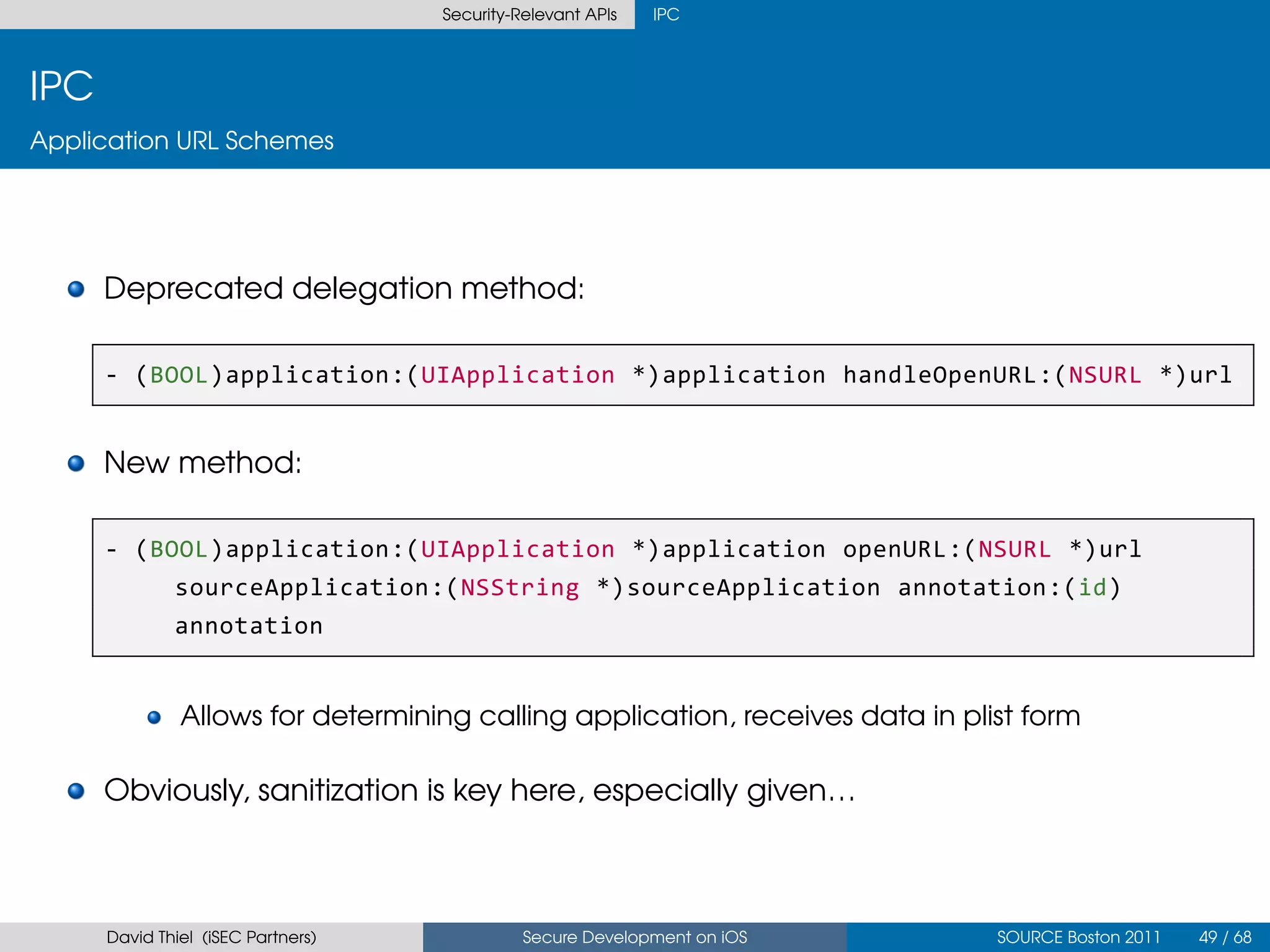
Task: Click the bullet ball beside 'Obviously, sanitization'
Action: point(76,791)
